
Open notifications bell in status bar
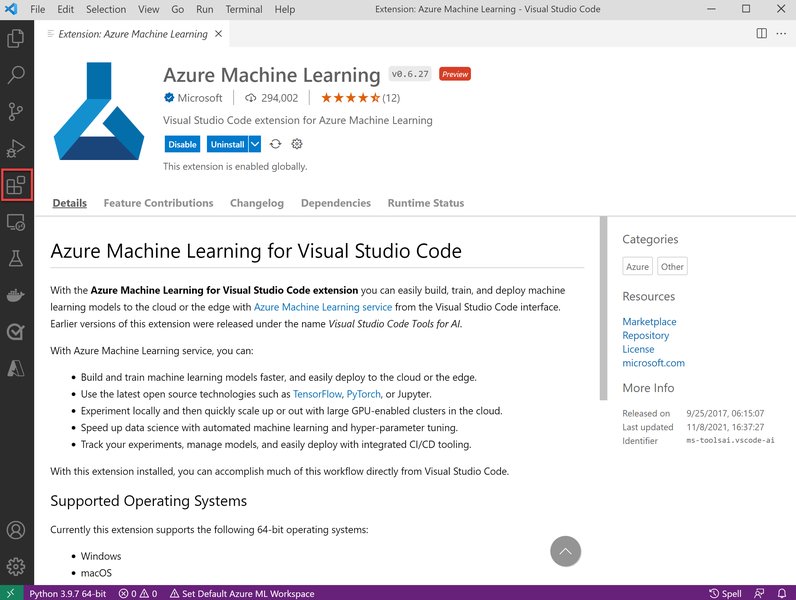coord(782,593)
